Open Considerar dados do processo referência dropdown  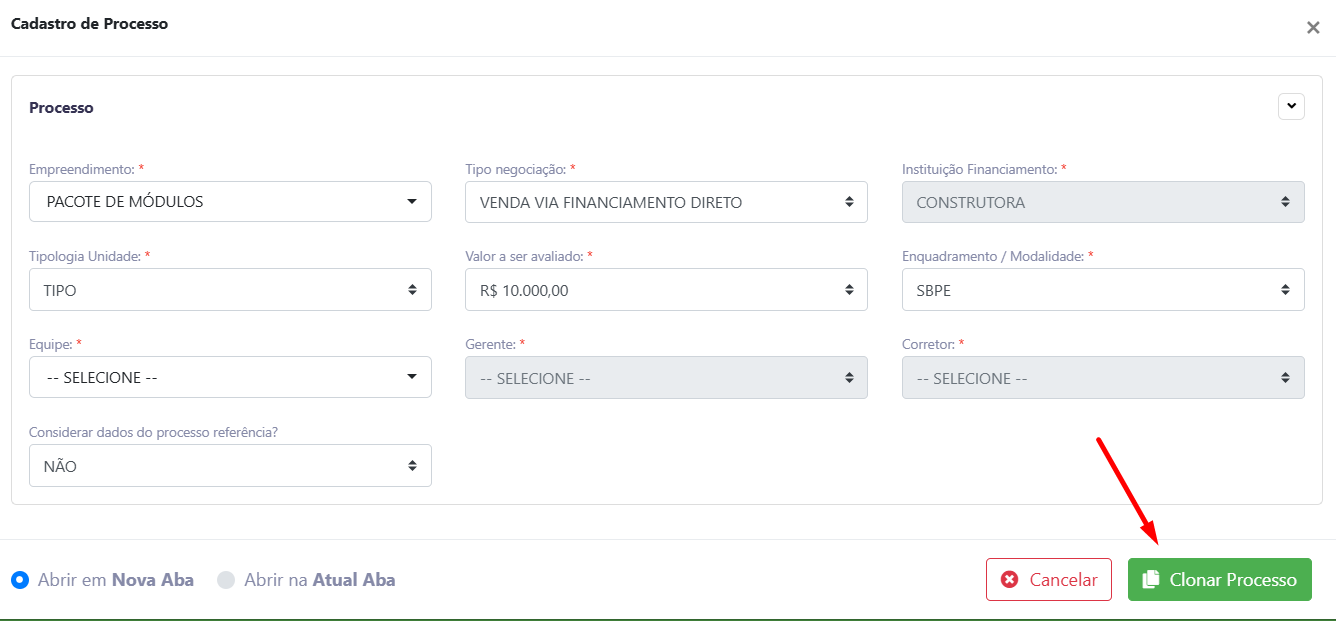230,466
